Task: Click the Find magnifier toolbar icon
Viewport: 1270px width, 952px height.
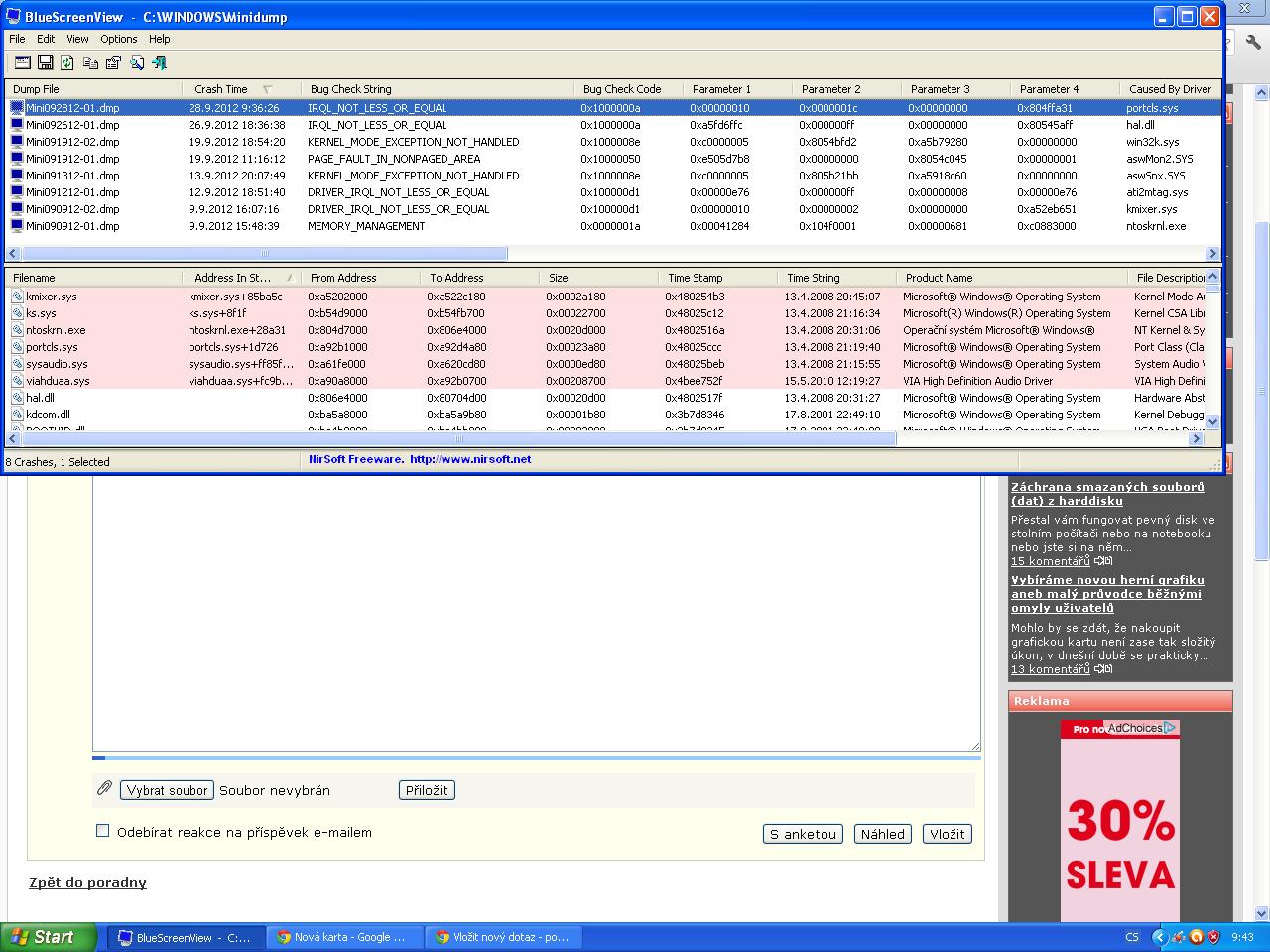Action: pyautogui.click(x=136, y=62)
